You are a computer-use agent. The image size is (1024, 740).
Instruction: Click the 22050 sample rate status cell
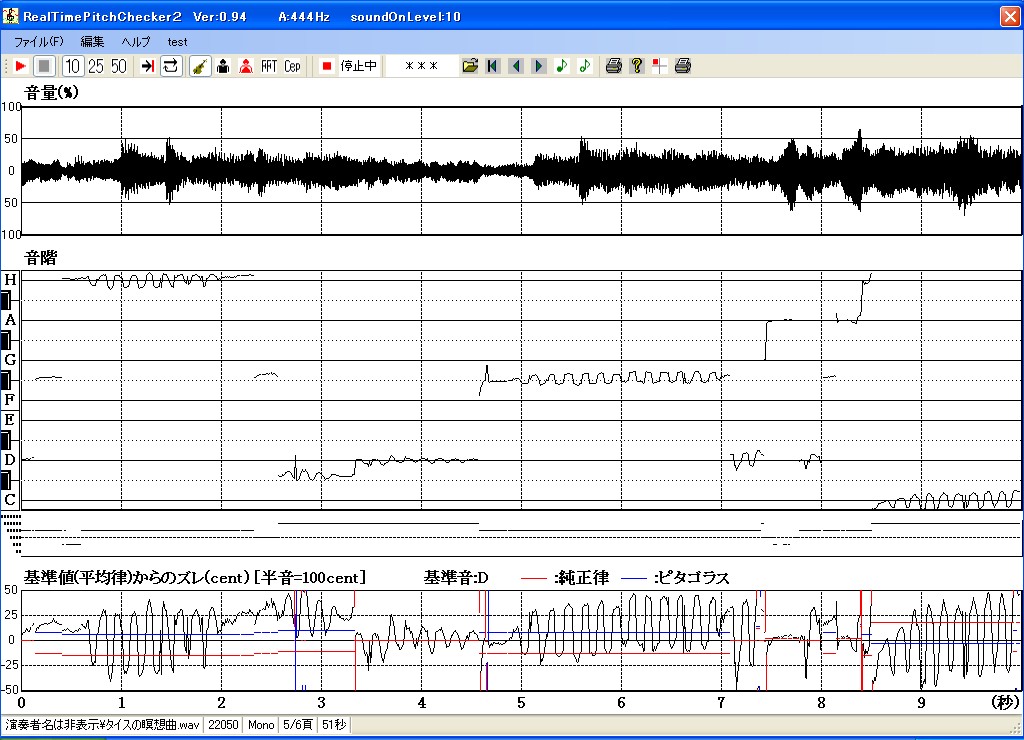(x=223, y=725)
